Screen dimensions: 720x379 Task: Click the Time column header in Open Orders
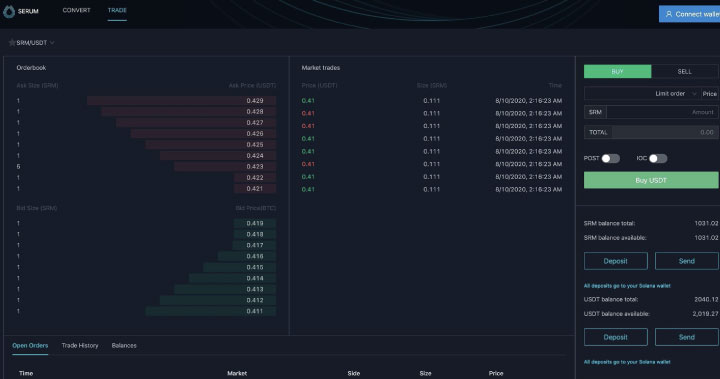pyautogui.click(x=26, y=373)
